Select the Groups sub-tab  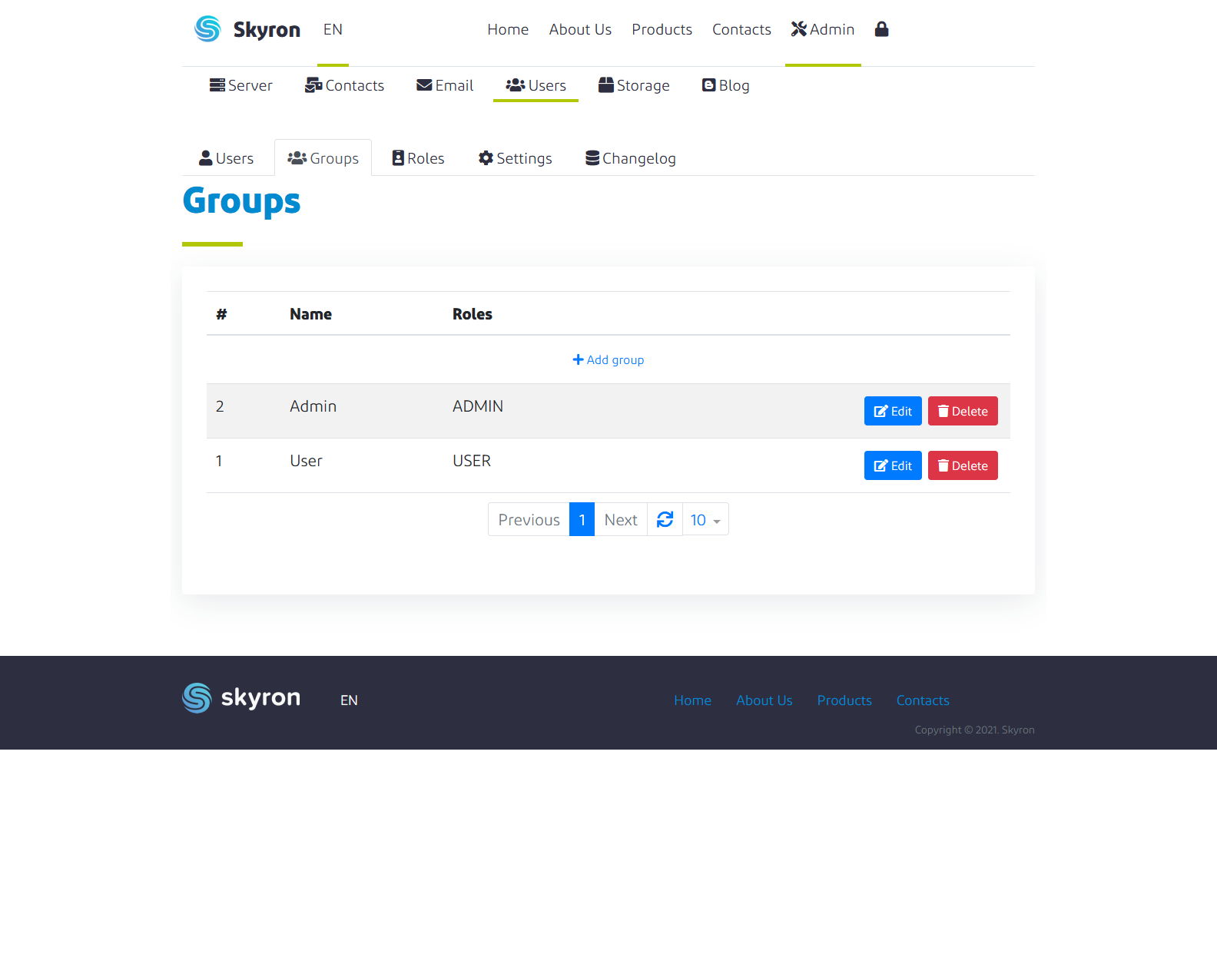click(x=323, y=158)
